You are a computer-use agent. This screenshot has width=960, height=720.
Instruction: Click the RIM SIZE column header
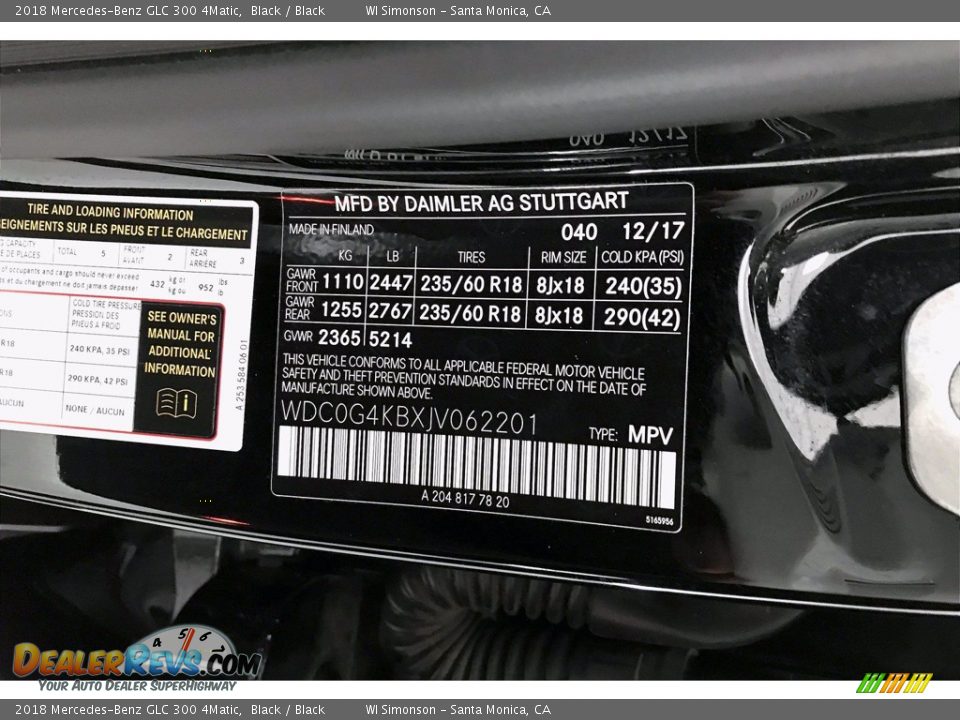pos(563,257)
